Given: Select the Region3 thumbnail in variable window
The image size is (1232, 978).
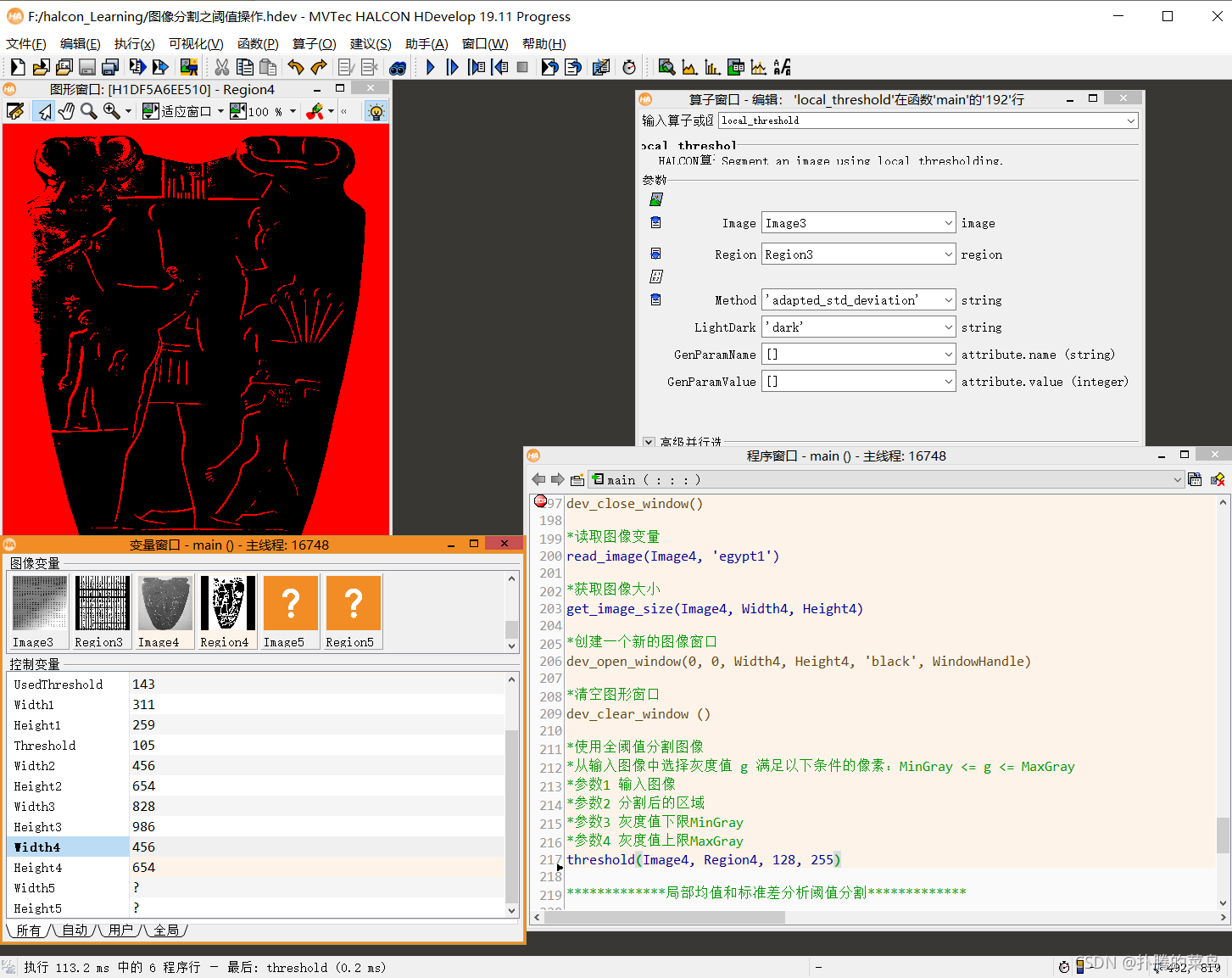Looking at the screenshot, I should coord(101,612).
